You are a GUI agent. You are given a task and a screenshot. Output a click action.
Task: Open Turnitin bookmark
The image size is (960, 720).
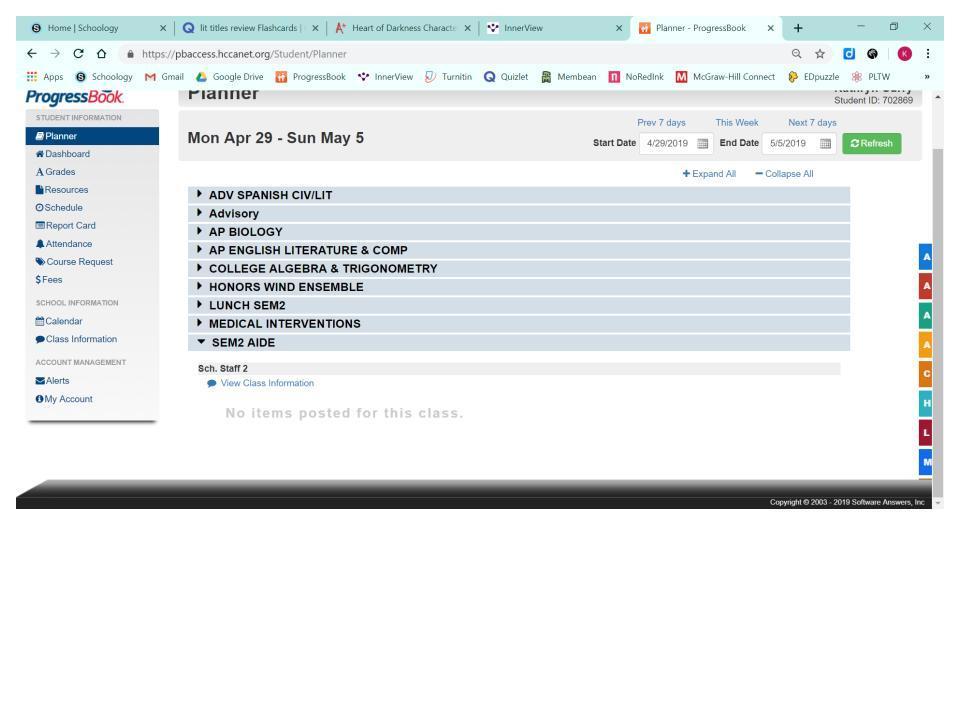pos(449,77)
